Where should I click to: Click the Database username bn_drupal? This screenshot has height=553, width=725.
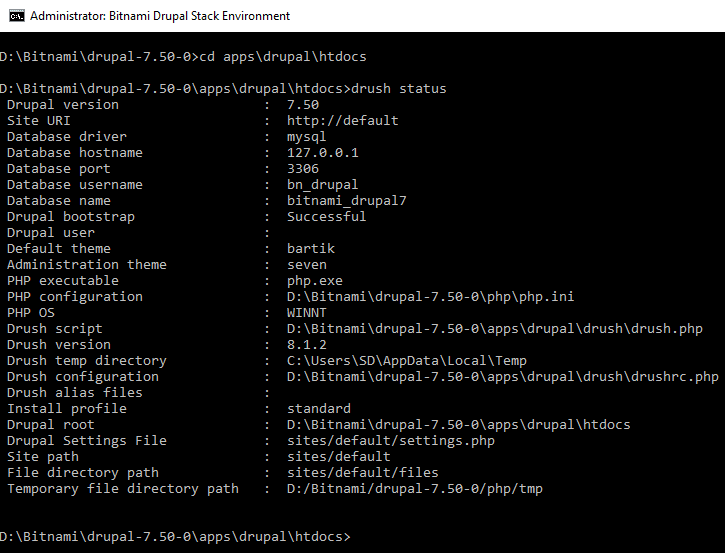(x=323, y=184)
